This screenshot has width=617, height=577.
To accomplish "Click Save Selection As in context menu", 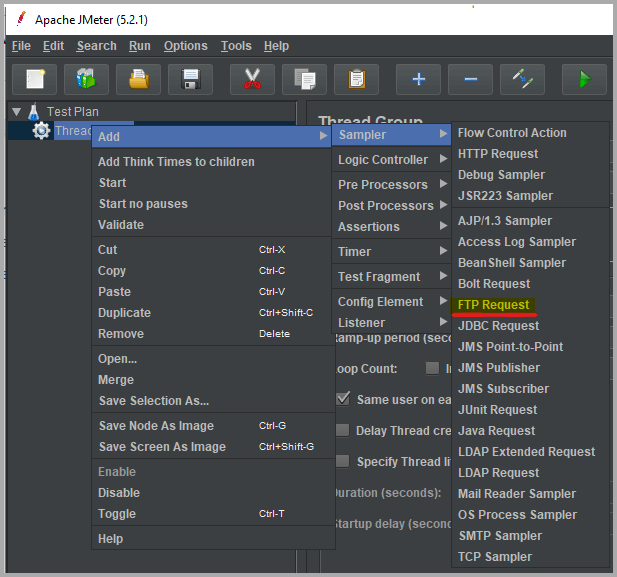I will pos(153,401).
